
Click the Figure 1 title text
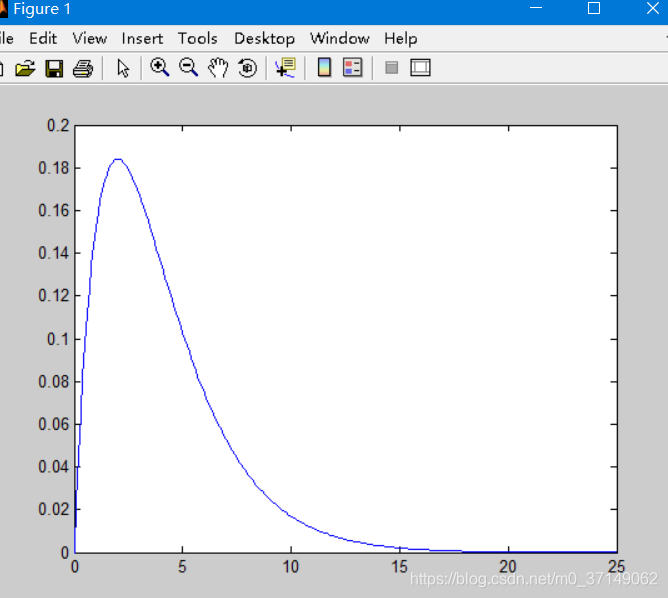pos(42,9)
